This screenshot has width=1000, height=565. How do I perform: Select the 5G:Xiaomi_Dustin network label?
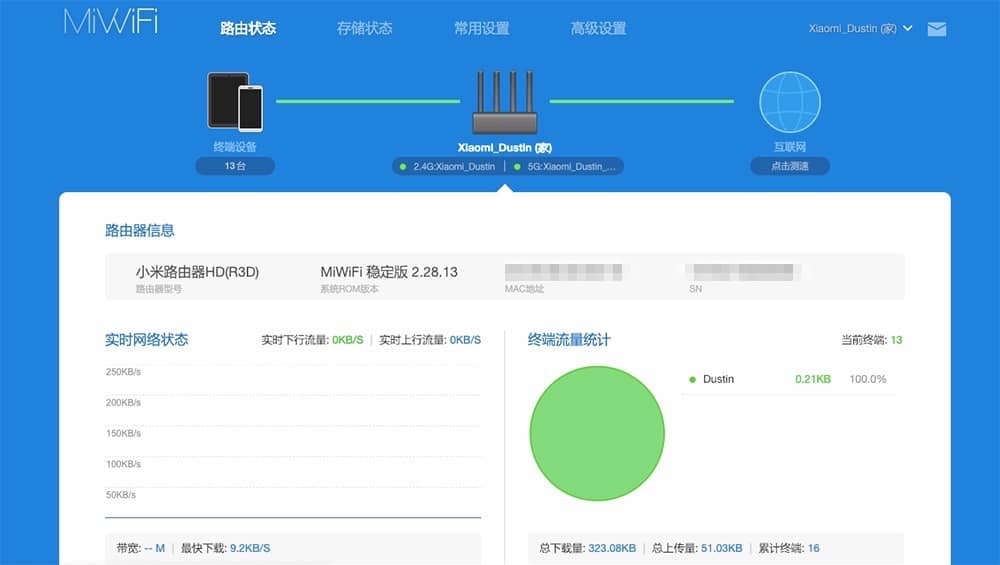[571, 166]
